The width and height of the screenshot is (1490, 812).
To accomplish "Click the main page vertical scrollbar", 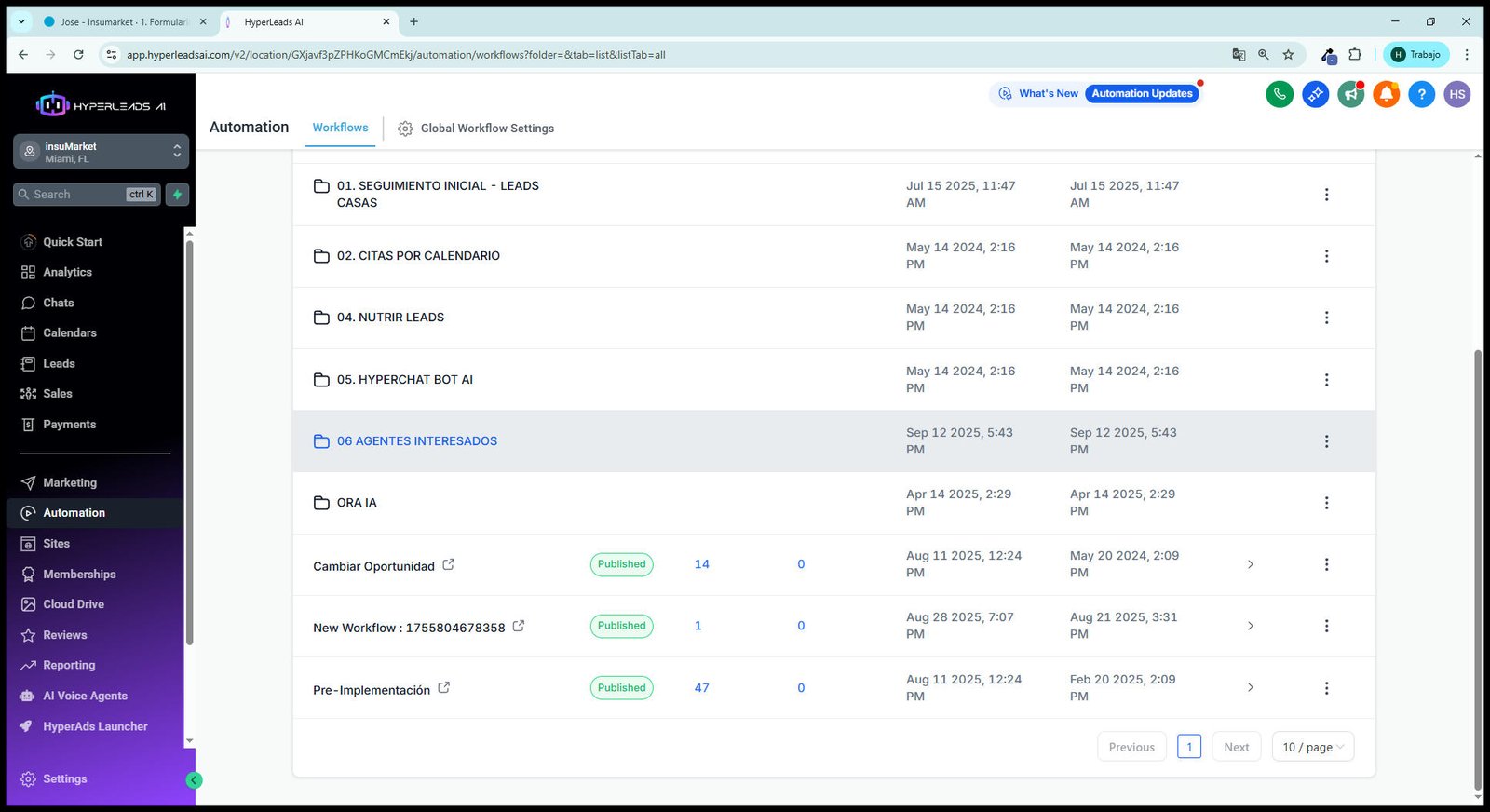I will (x=1478, y=568).
